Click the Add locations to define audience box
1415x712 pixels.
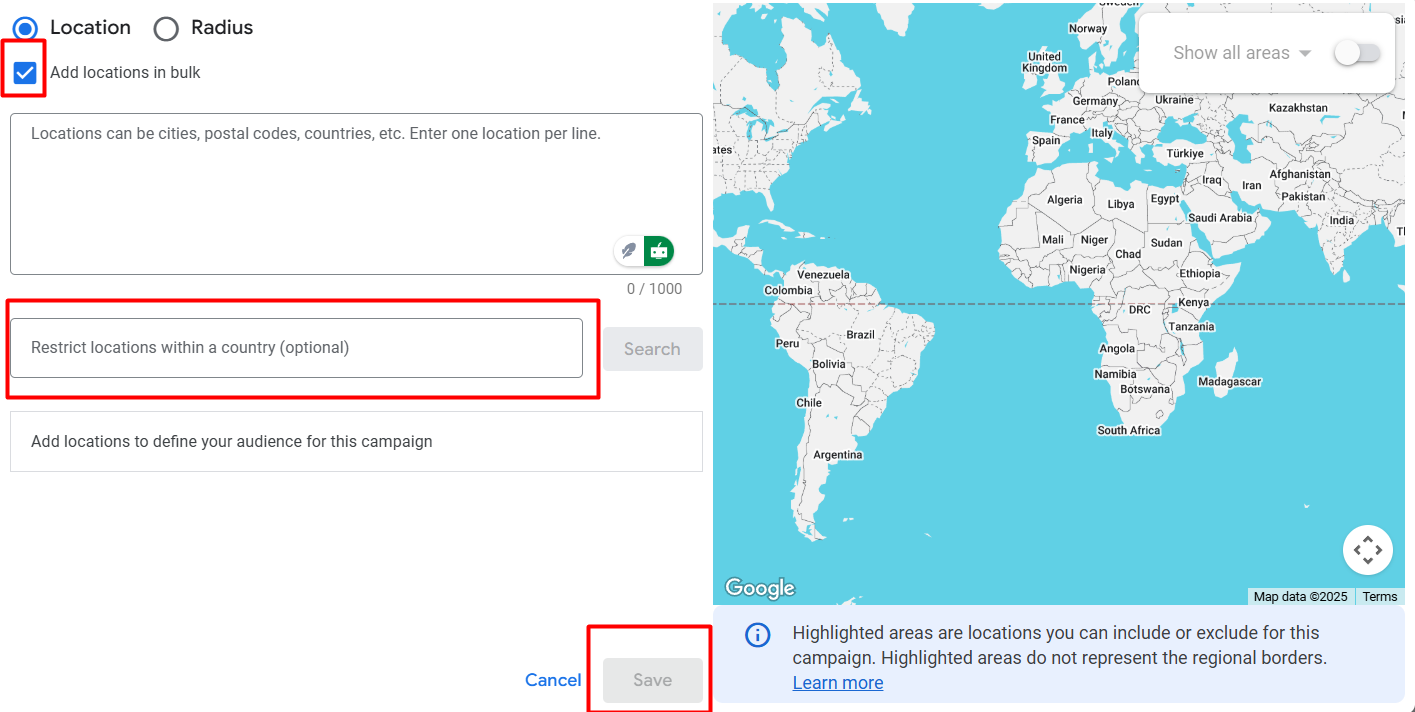click(x=356, y=442)
